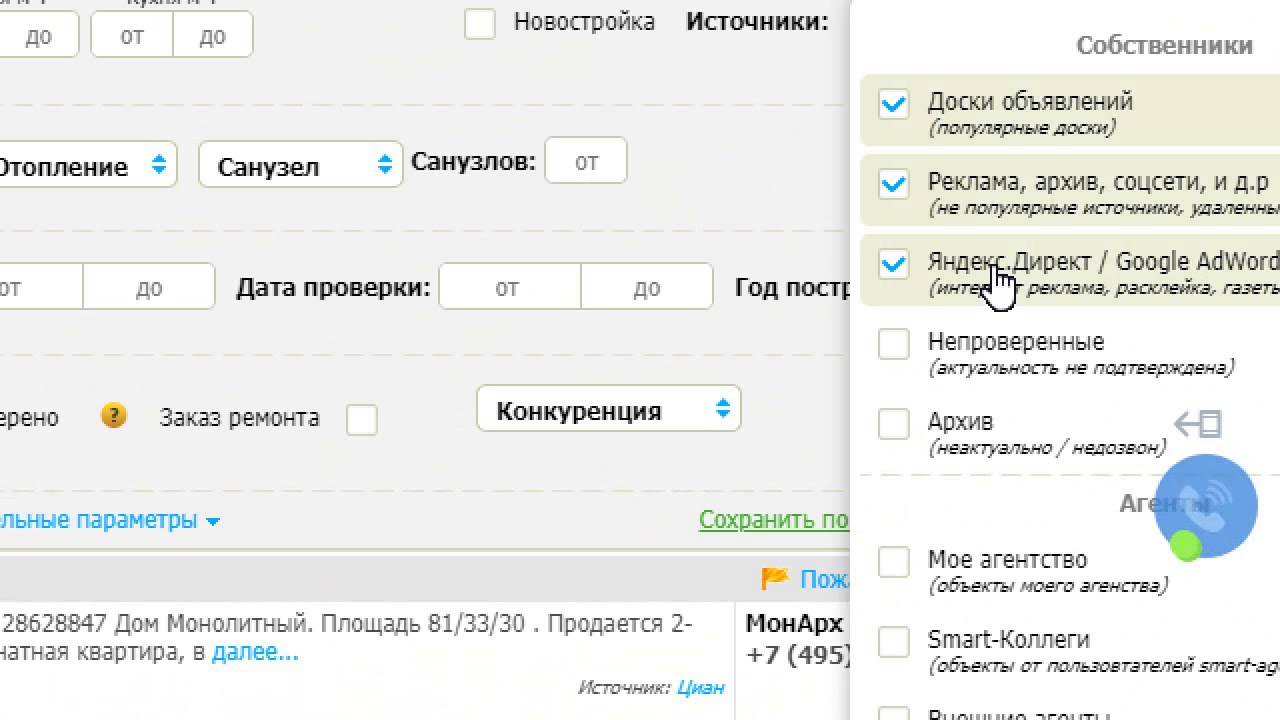Open the Отопление dropdown
Image resolution: width=1280 pixels, height=720 pixels.
85,166
